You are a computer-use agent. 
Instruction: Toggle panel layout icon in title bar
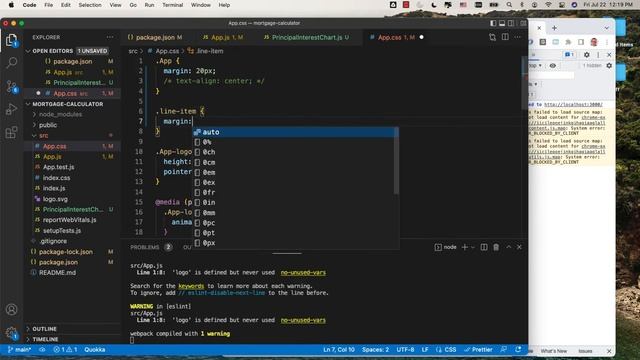[502, 23]
